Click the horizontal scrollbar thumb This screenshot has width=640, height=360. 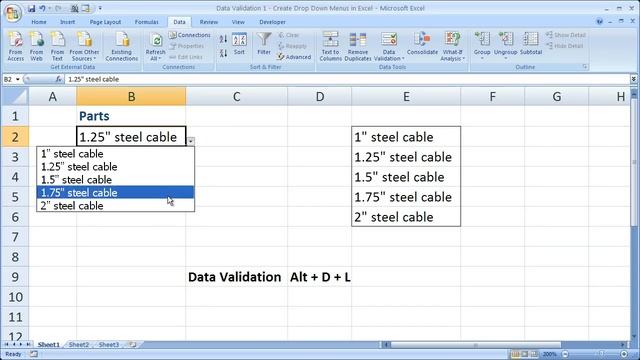point(476,345)
